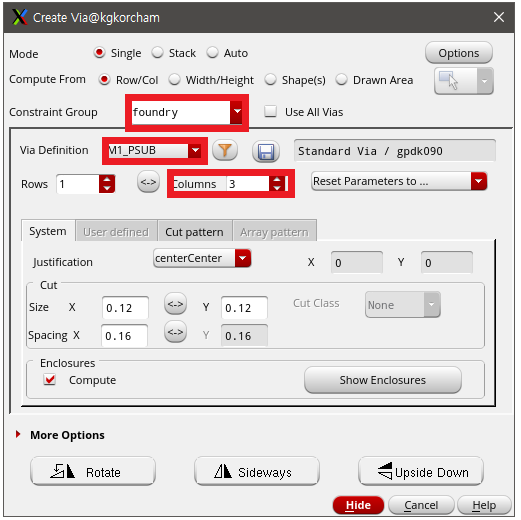The image size is (521, 520).
Task: Select Stack mode radio button
Action: [157, 53]
